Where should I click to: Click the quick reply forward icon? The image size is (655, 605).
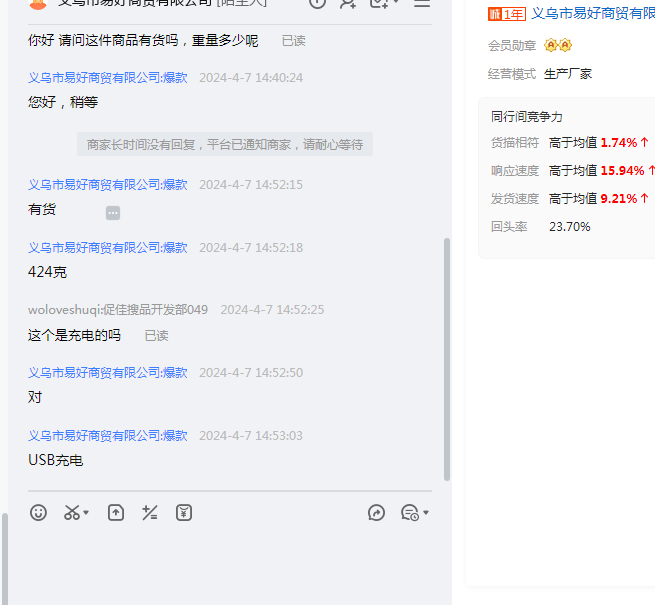coord(377,513)
